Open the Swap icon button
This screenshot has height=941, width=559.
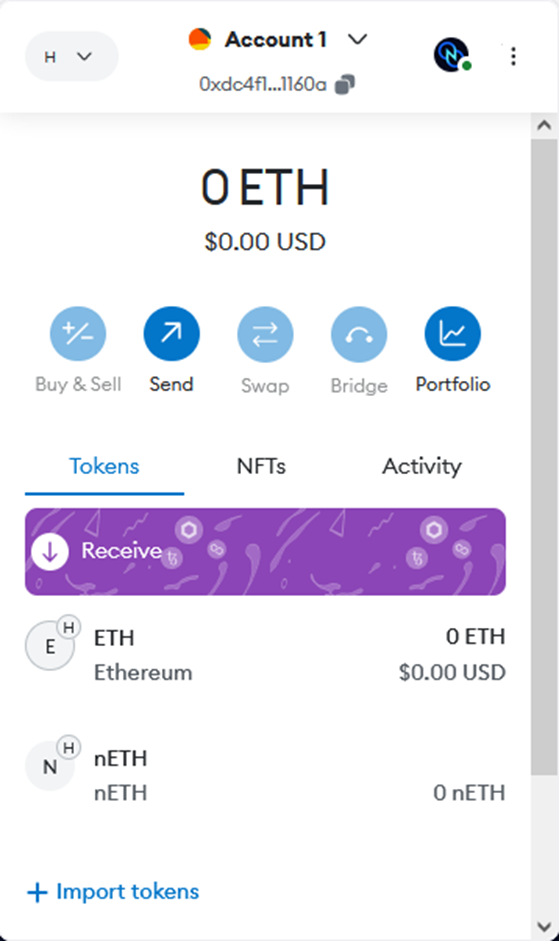pyautogui.click(x=265, y=334)
